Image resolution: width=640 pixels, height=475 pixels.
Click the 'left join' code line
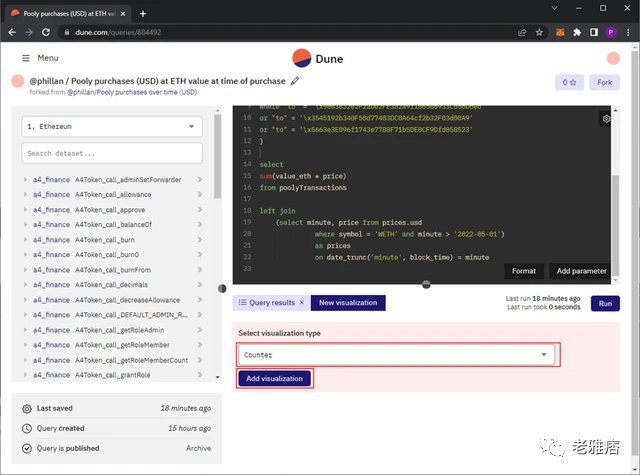(278, 211)
